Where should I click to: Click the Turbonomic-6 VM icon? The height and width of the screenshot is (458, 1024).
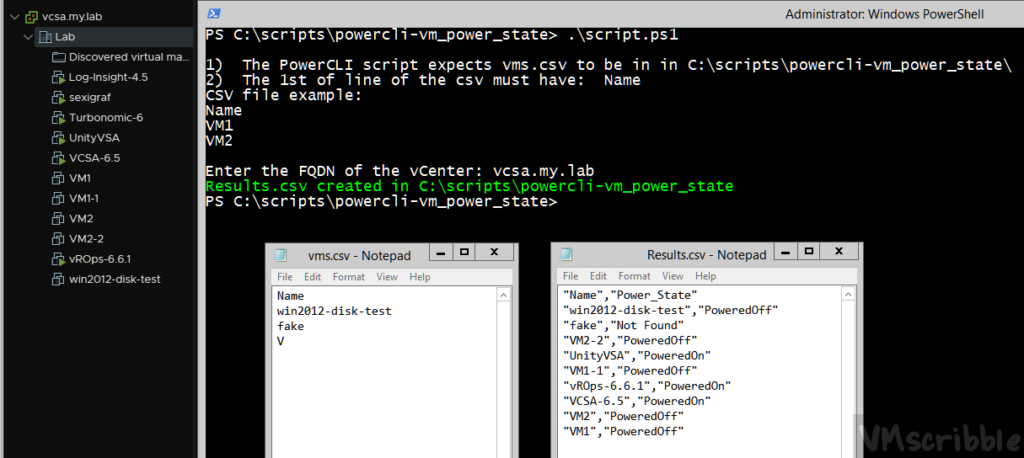58,117
